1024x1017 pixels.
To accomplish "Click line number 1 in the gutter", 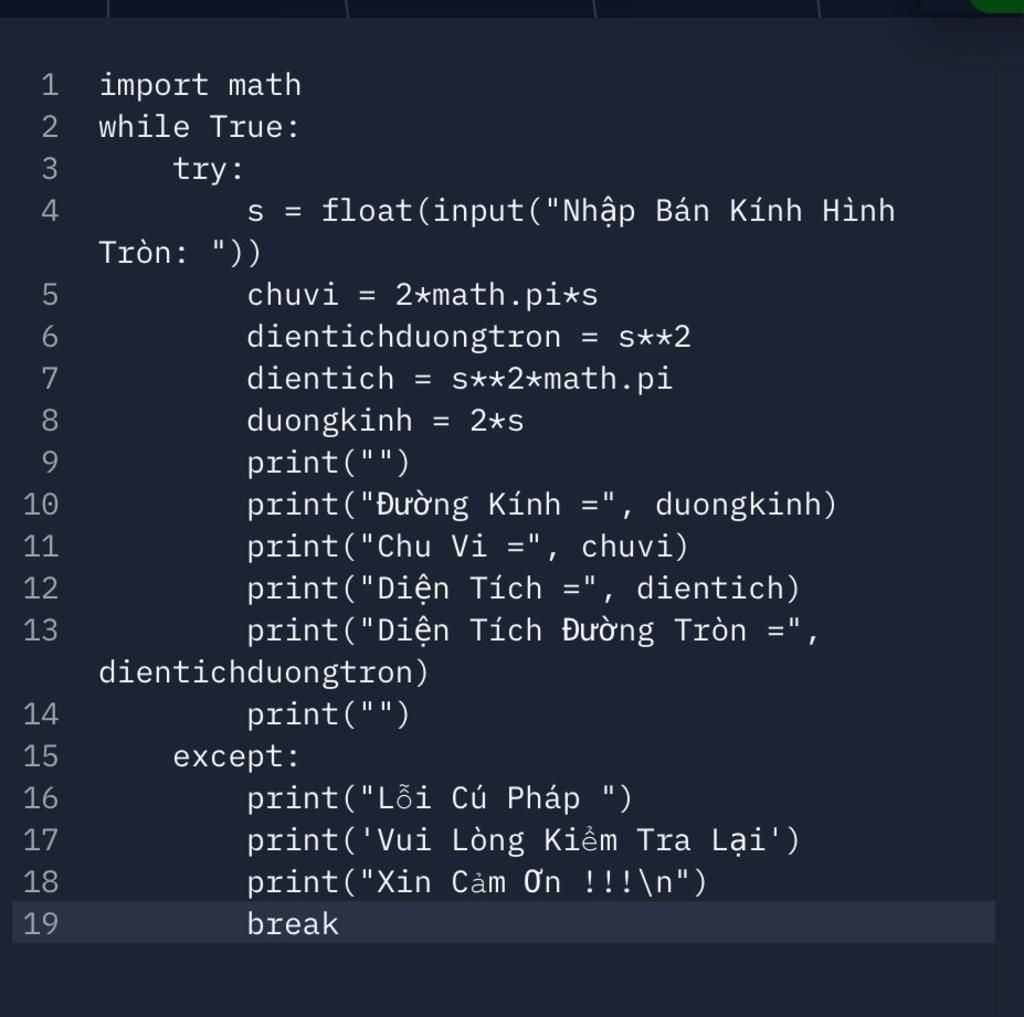I will pyautogui.click(x=50, y=85).
